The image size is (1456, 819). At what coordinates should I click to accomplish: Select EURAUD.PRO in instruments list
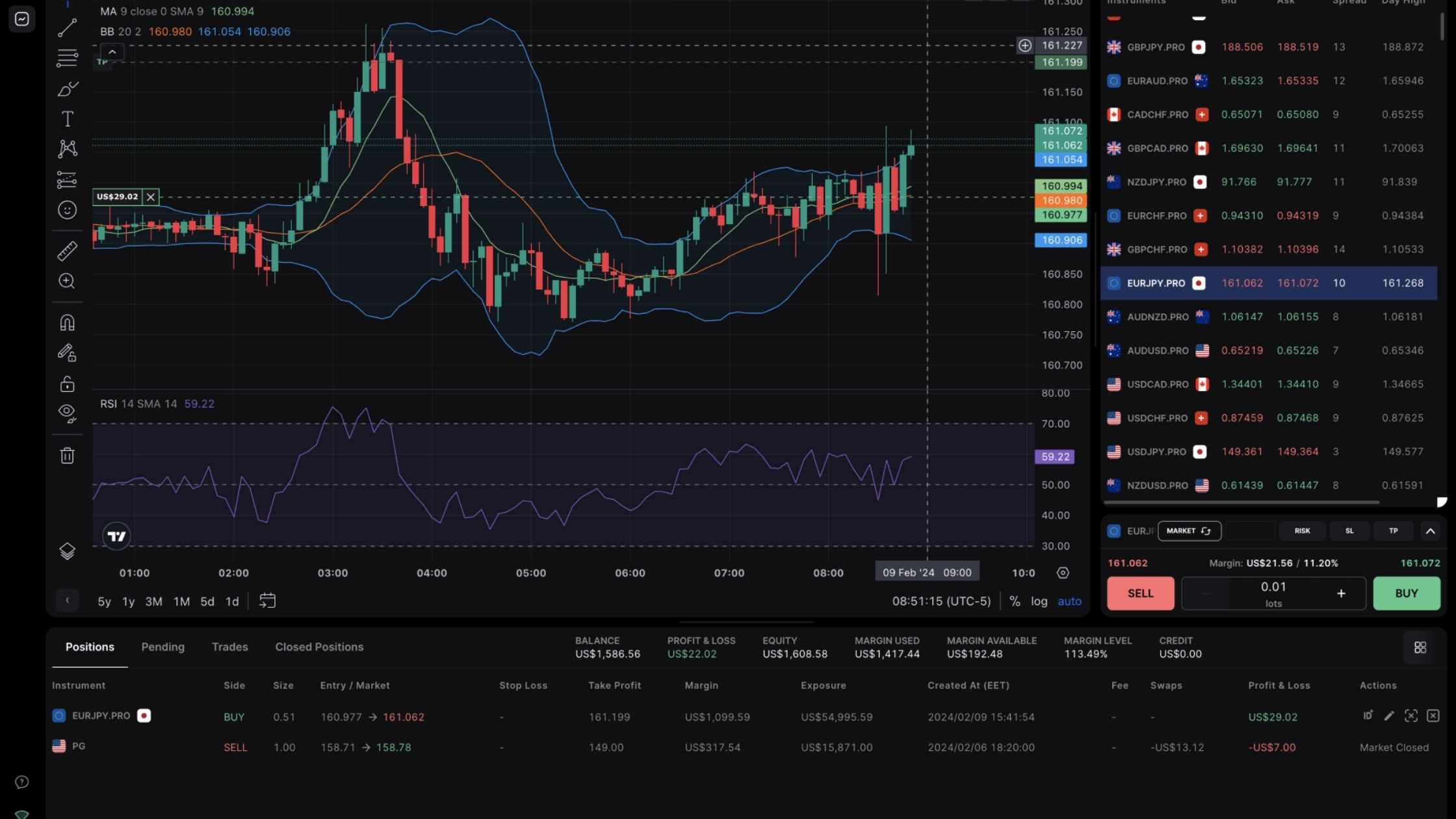pos(1269,81)
